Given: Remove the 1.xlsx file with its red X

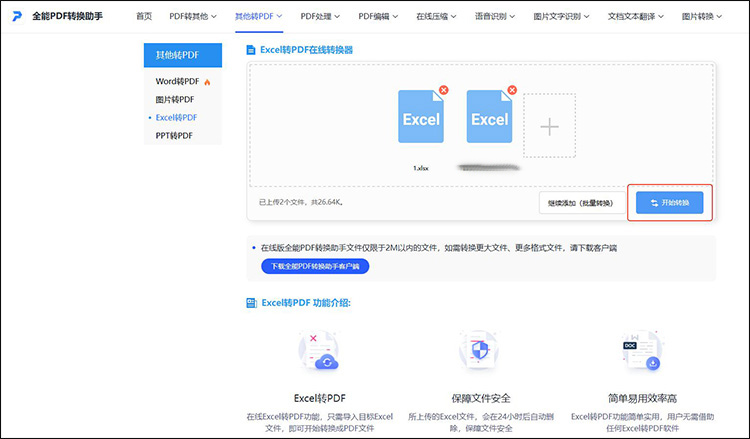Looking at the screenshot, I should 444,91.
